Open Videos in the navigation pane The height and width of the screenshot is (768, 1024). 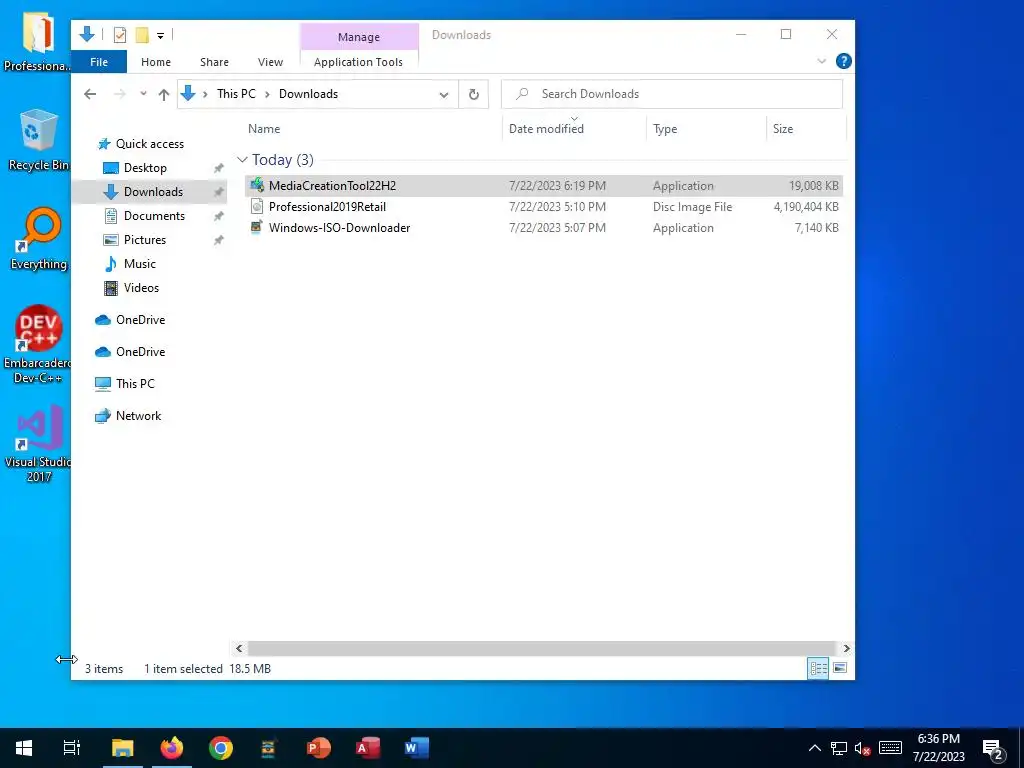pos(141,287)
